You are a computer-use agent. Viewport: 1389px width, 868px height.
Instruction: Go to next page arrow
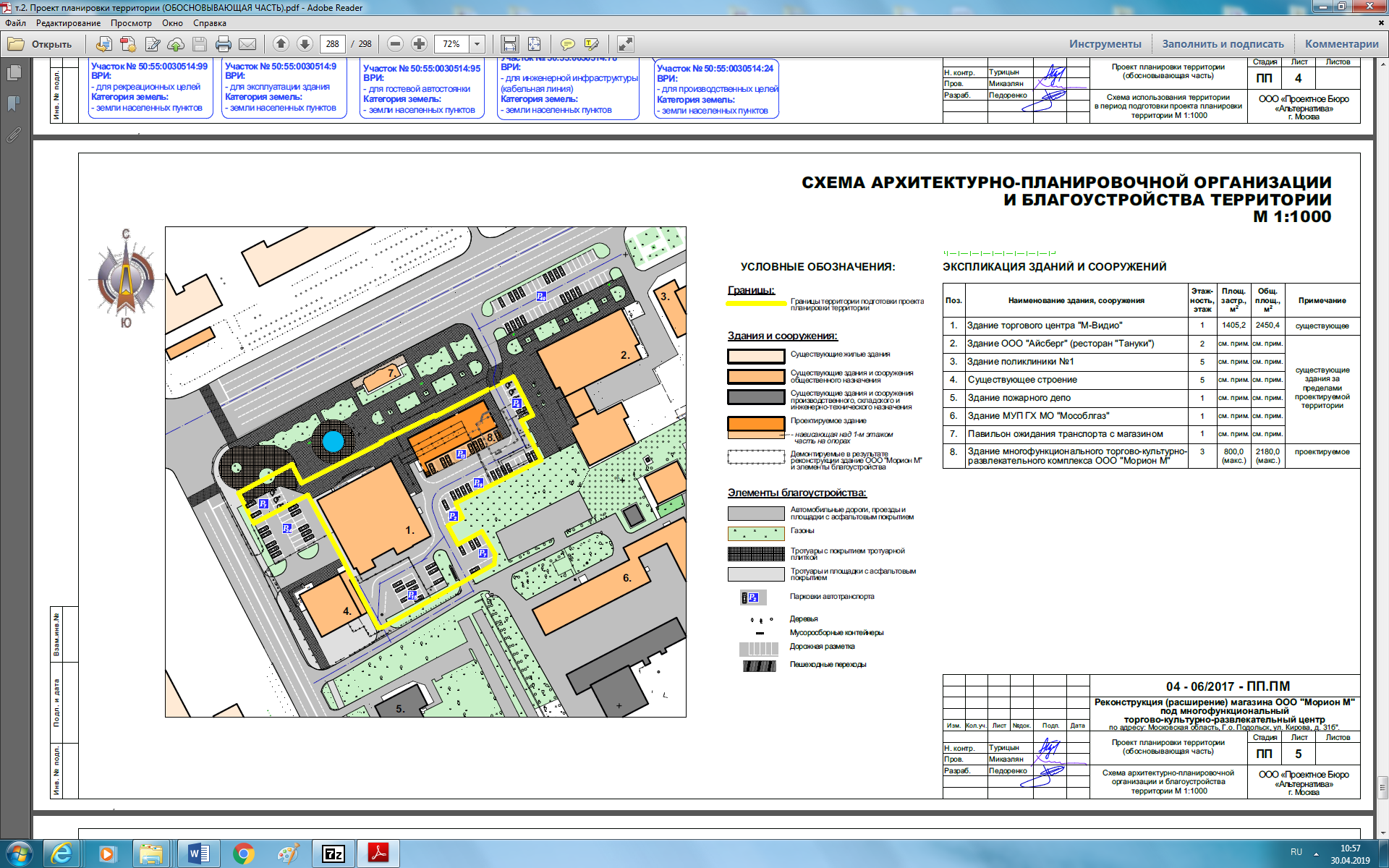pyautogui.click(x=305, y=44)
